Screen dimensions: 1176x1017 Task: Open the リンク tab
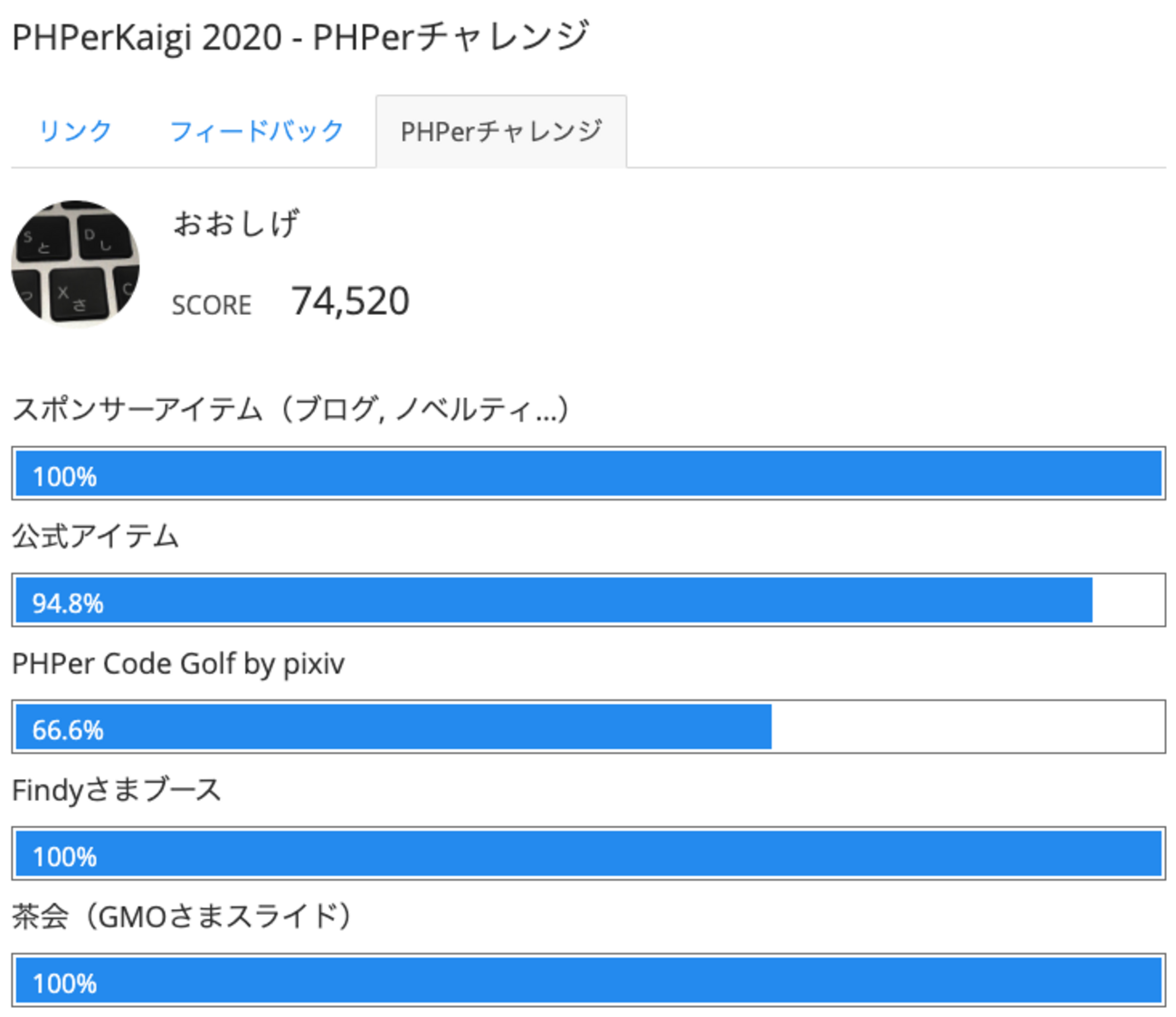pos(75,131)
